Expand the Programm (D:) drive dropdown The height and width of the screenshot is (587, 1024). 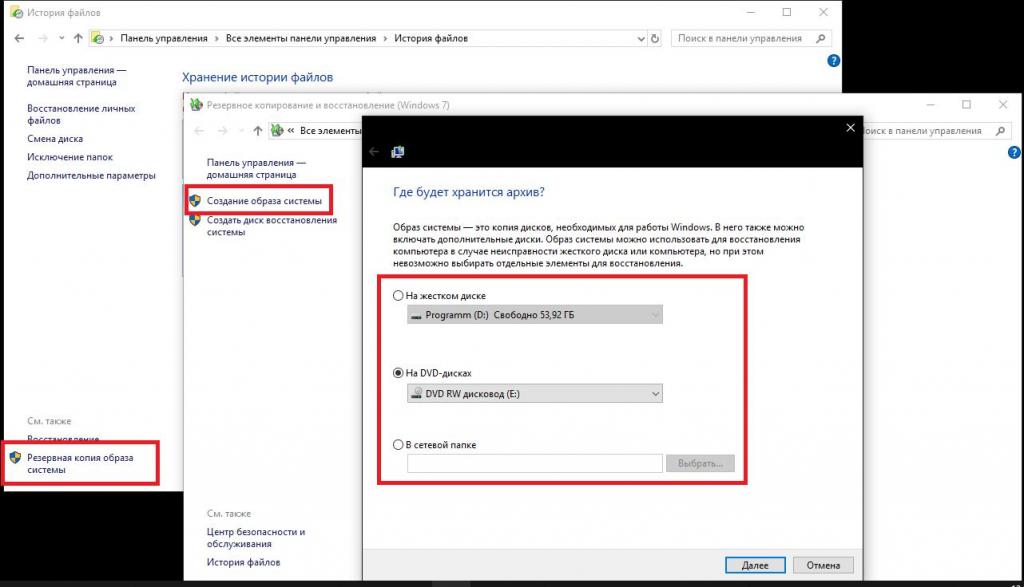click(x=535, y=315)
